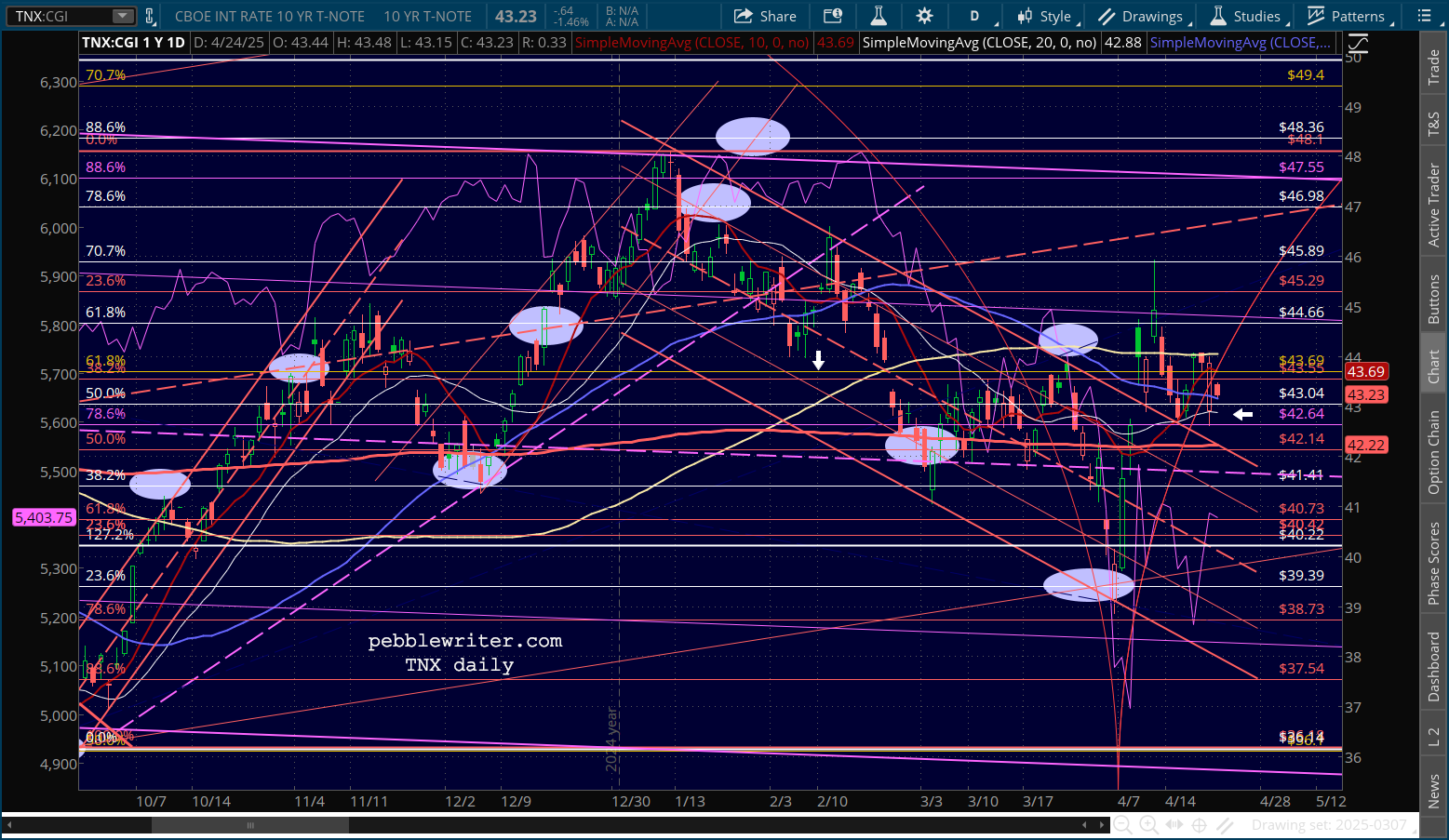Click the $46.98 Fibonacci level label
The image size is (1449, 840).
(1301, 195)
